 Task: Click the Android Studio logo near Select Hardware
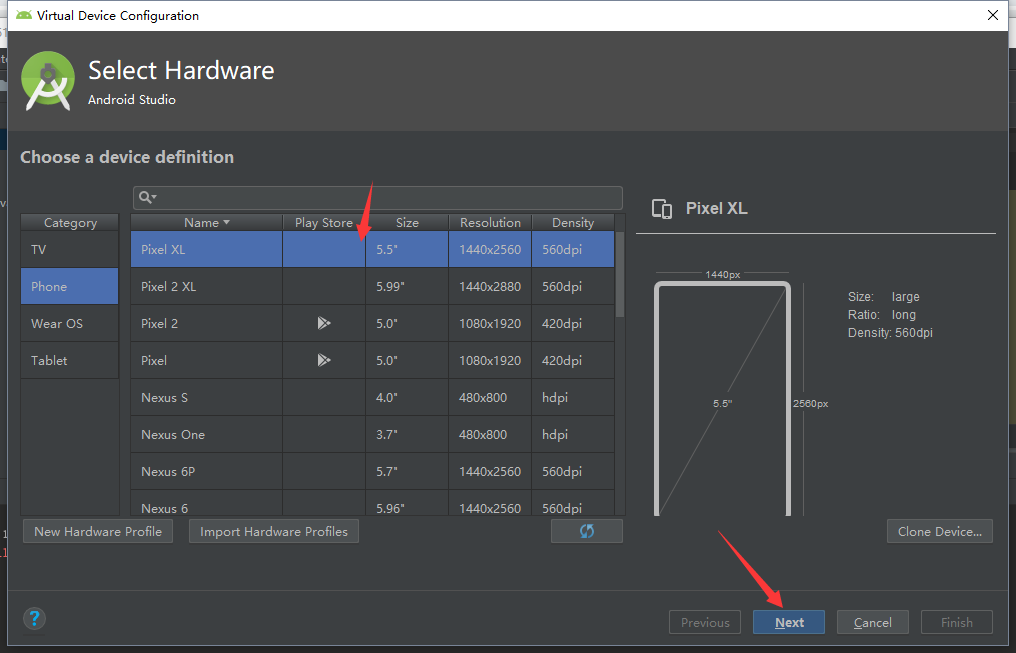47,80
